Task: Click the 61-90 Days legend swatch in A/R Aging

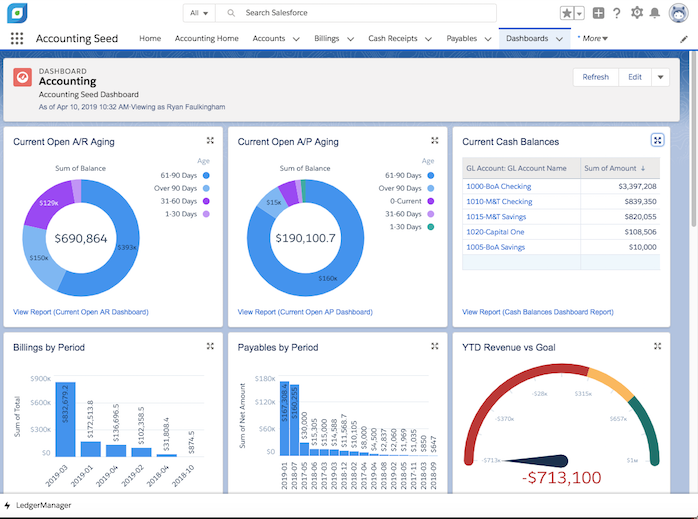Action: [x=205, y=173]
